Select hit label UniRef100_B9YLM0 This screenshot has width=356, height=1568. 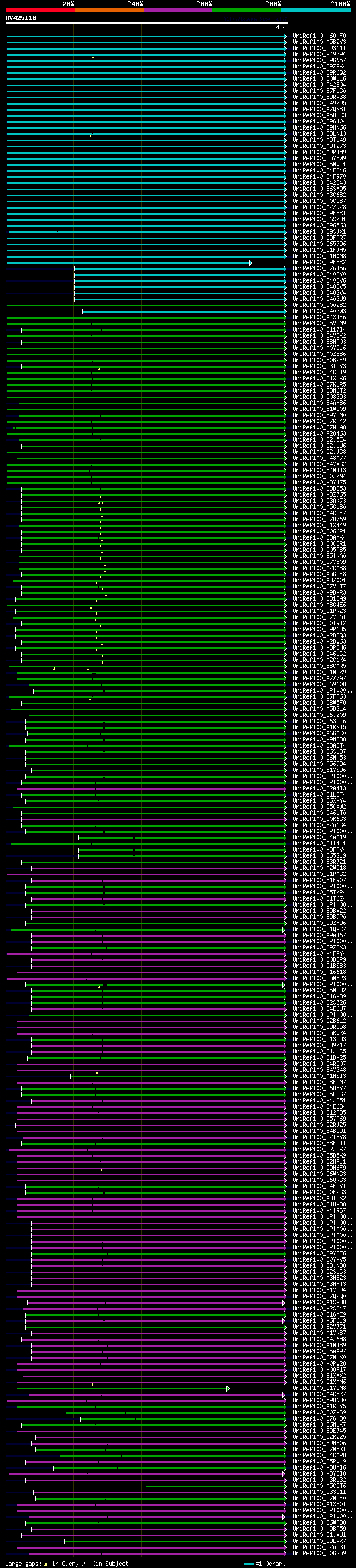click(319, 415)
